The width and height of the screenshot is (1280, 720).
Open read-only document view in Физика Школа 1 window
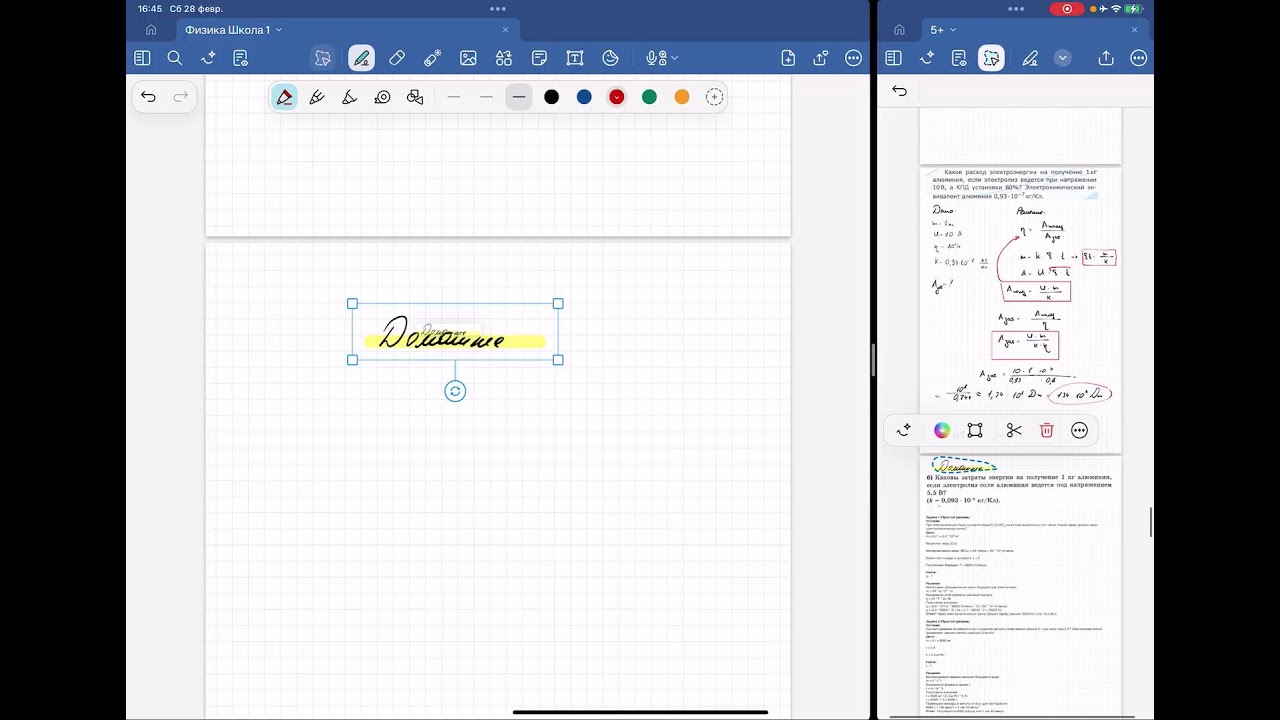tap(241, 58)
